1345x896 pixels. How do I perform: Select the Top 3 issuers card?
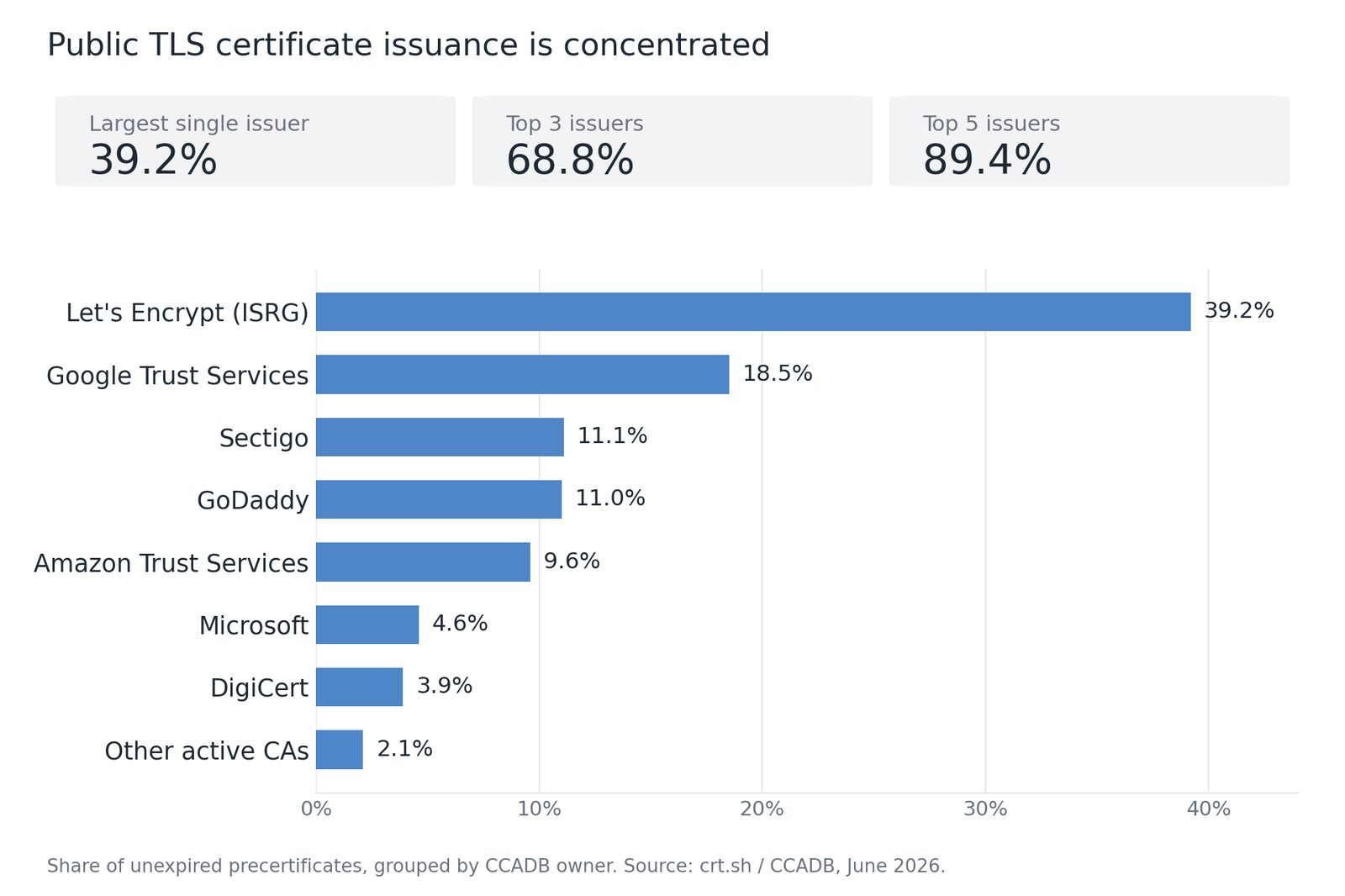[x=672, y=141]
